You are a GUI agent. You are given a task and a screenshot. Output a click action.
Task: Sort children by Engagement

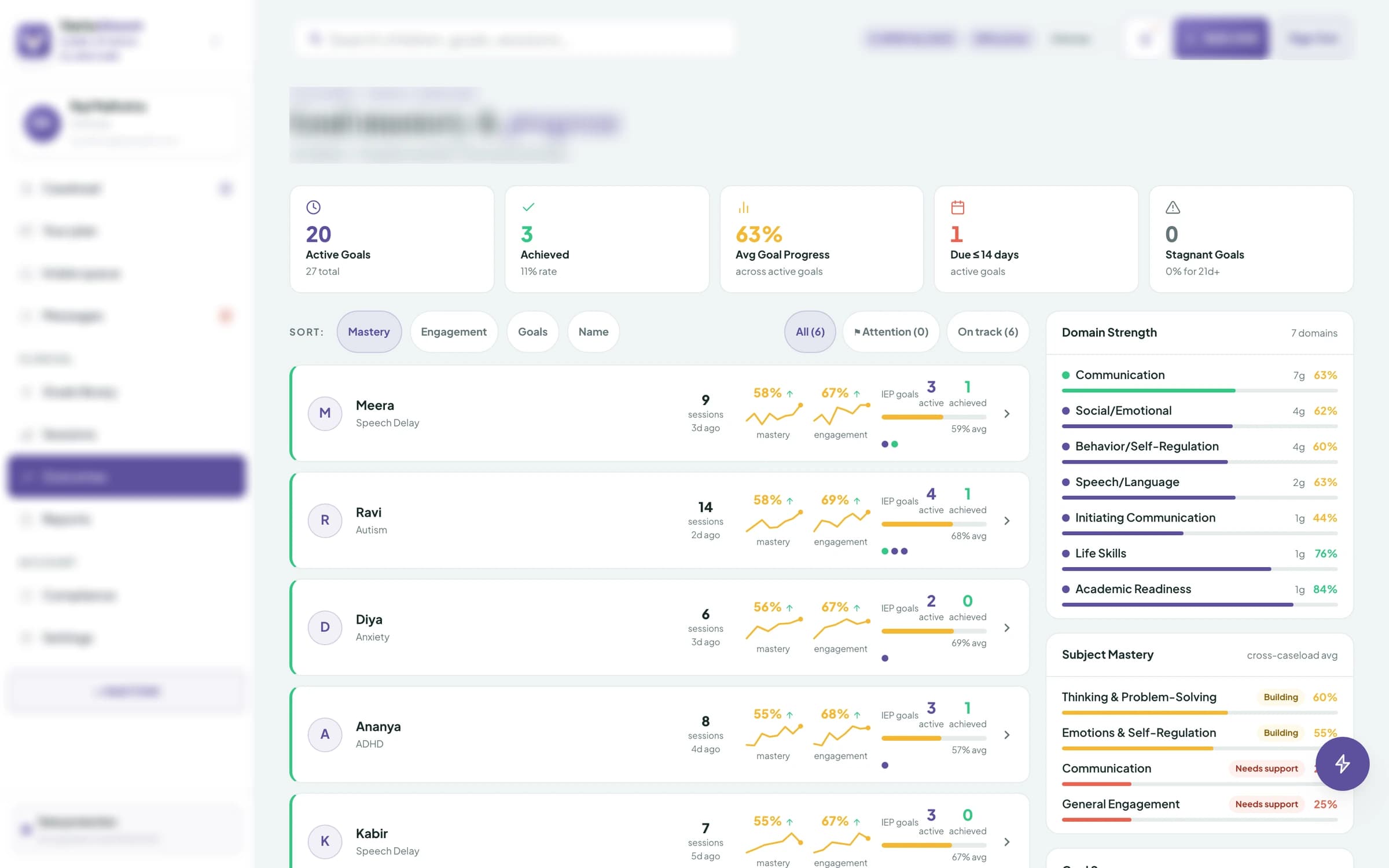point(453,332)
